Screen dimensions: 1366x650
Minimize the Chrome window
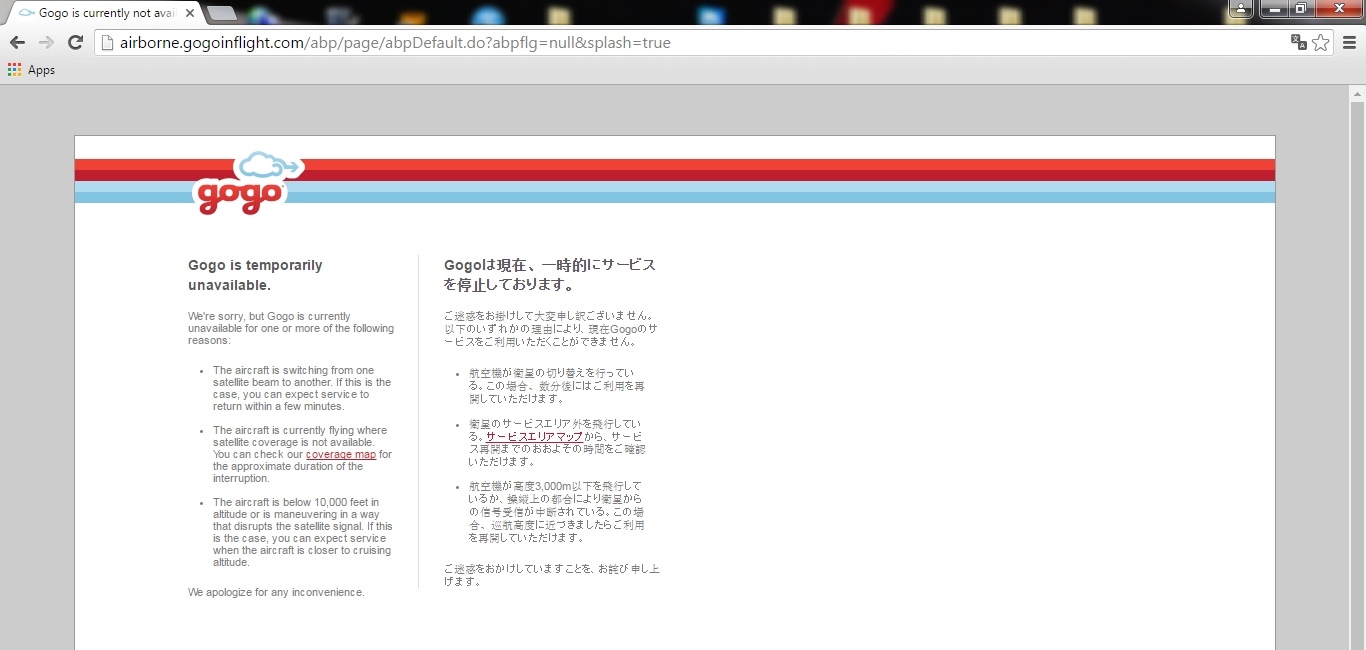point(1274,9)
